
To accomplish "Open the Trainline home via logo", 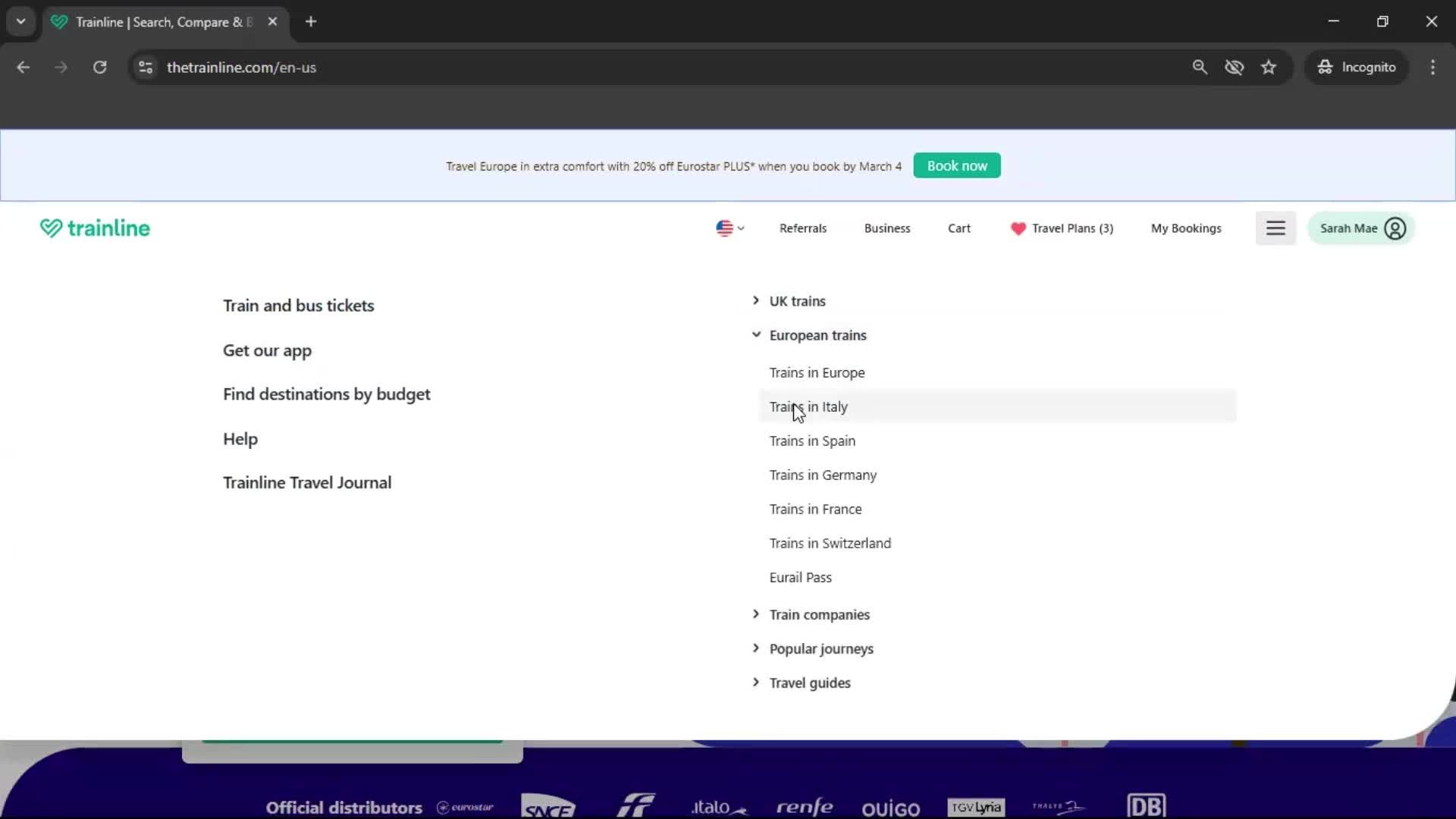I will (x=94, y=227).
